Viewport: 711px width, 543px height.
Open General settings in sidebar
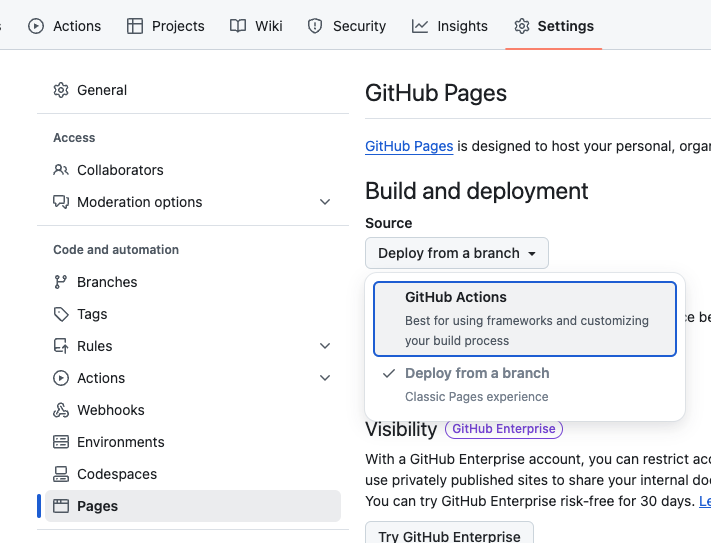pyautogui.click(x=193, y=90)
